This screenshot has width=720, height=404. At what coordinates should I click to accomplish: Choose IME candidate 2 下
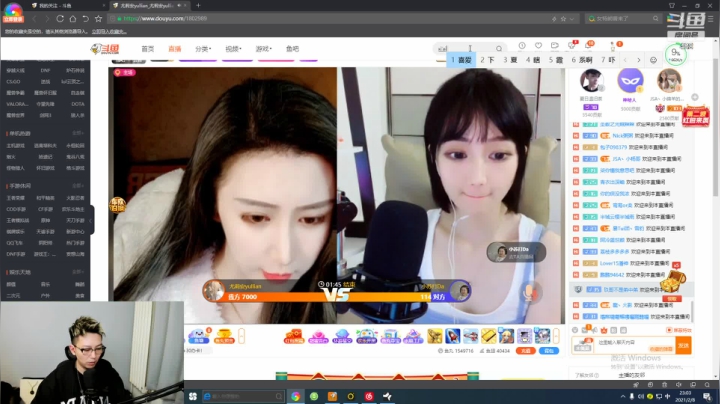click(x=488, y=60)
